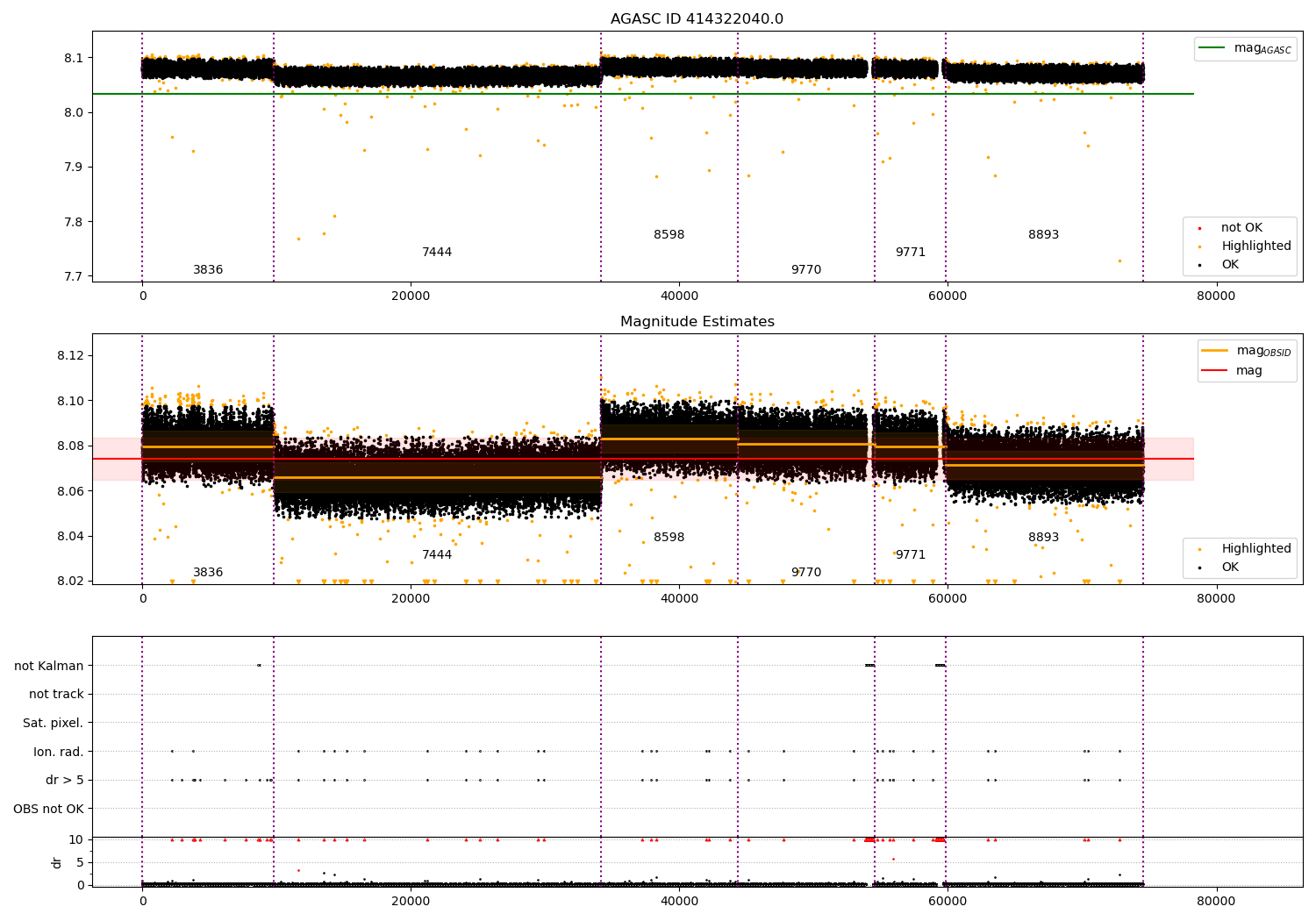Click the 8.02 y-tick label
The width and height of the screenshot is (1316, 921).
71,582
